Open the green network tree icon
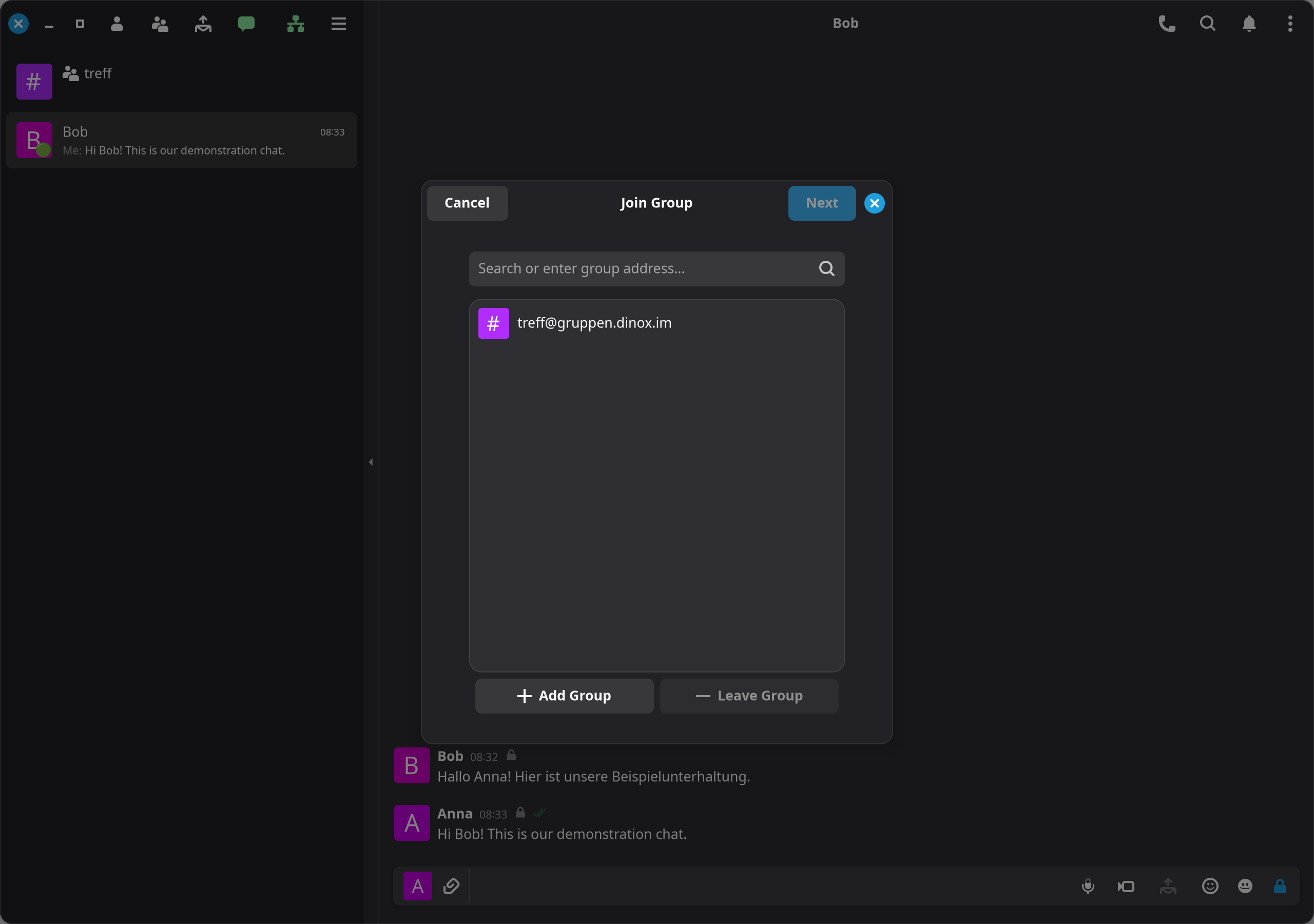1314x924 pixels. click(295, 24)
